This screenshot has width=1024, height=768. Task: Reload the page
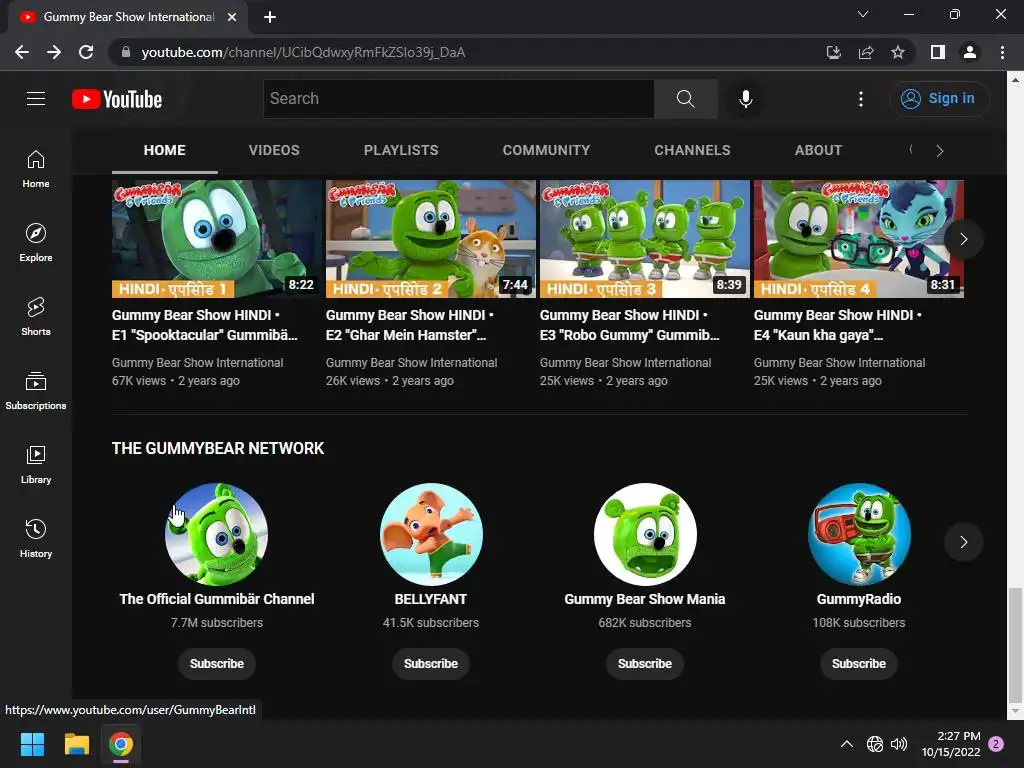click(x=86, y=52)
